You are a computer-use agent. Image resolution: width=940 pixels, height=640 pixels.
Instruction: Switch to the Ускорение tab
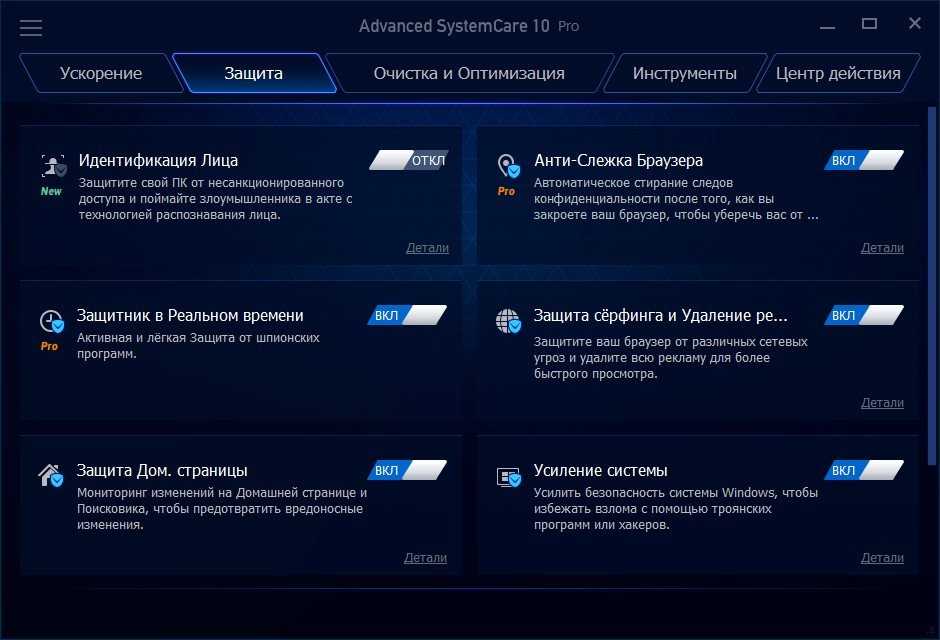click(x=101, y=73)
